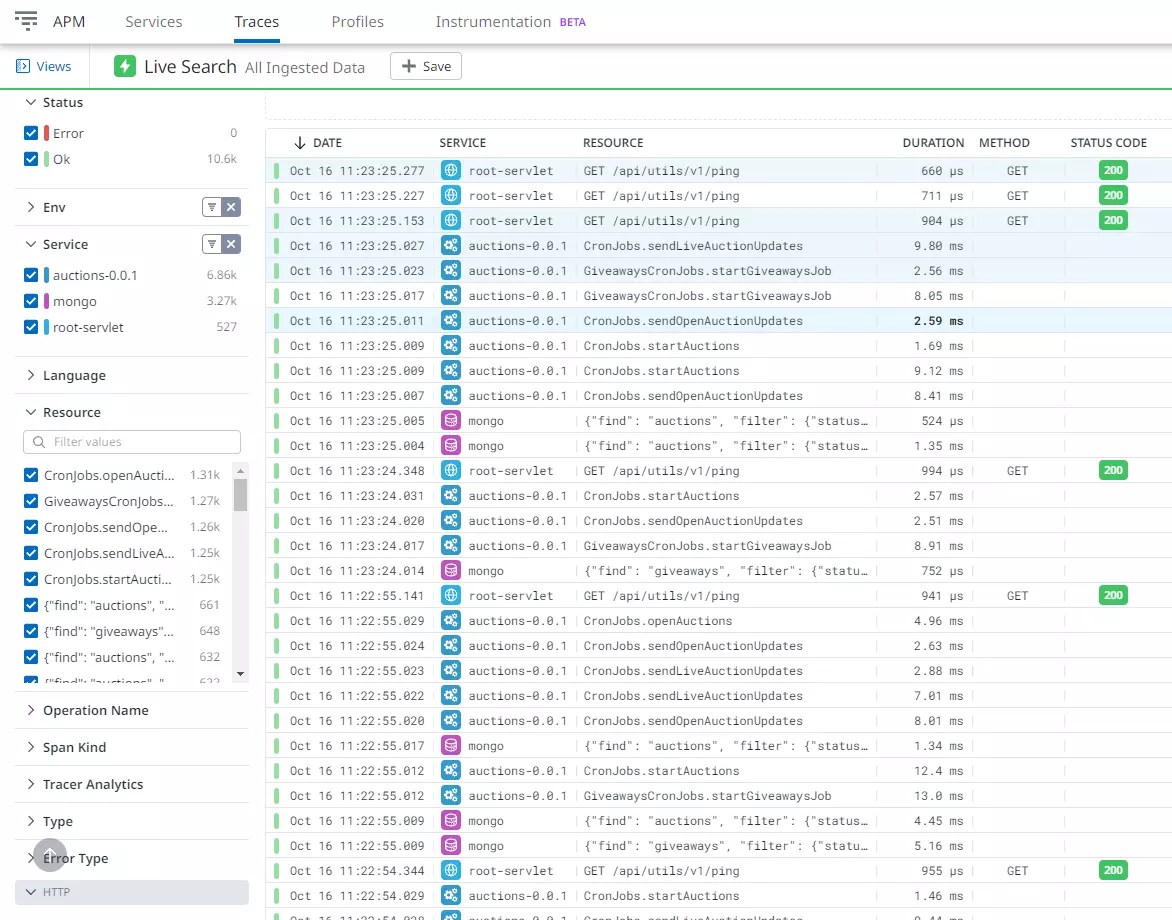The image size is (1172, 920).
Task: Click the Live Search lightning bolt icon
Action: point(124,65)
